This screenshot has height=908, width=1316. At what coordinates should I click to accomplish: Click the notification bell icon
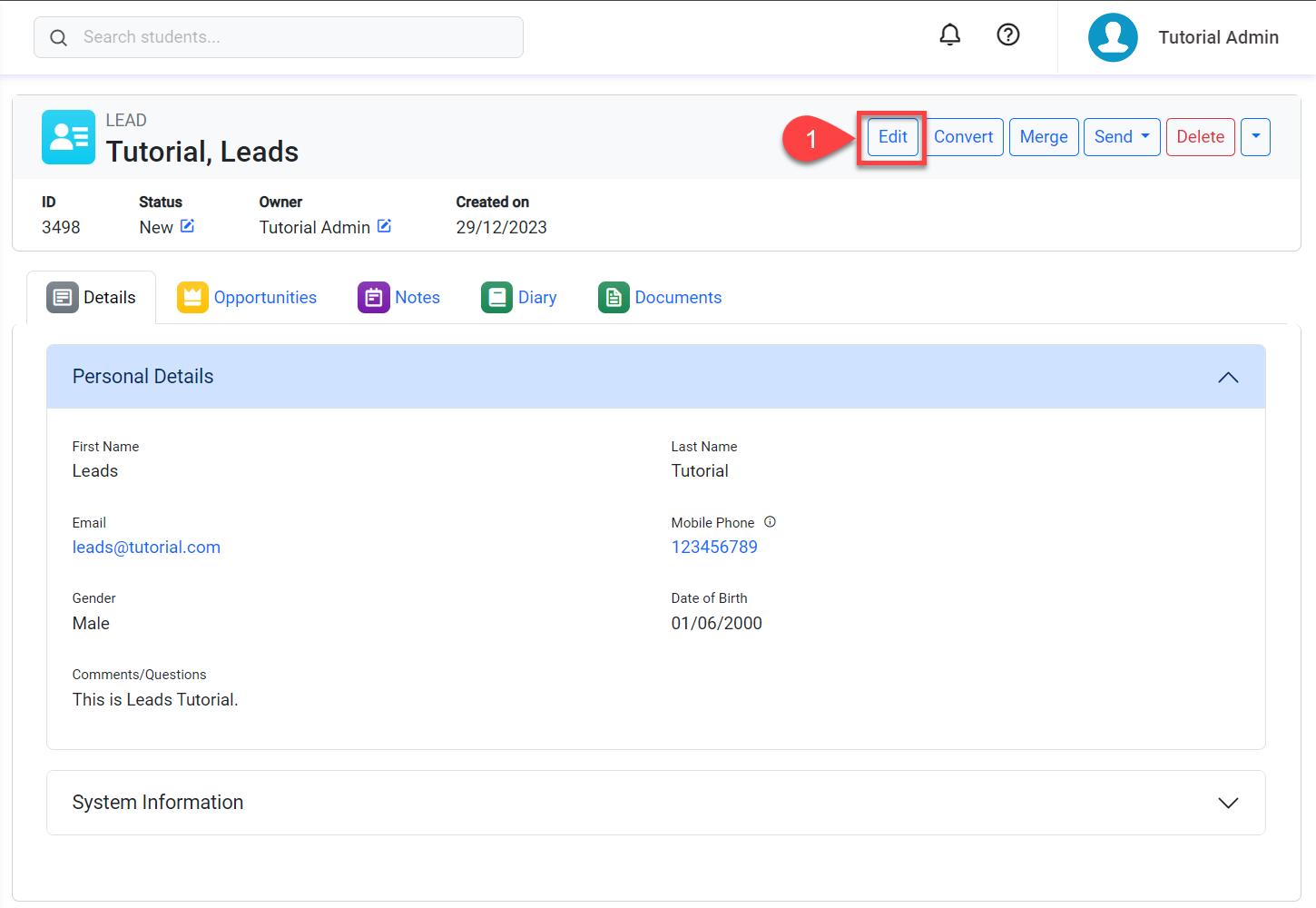(949, 35)
